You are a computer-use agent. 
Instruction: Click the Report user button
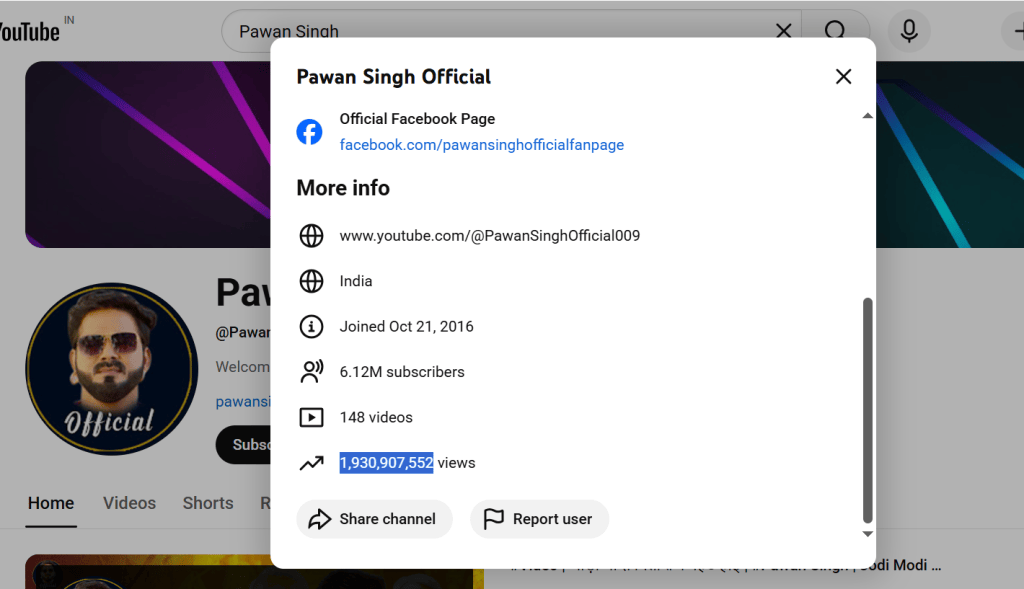tap(539, 519)
